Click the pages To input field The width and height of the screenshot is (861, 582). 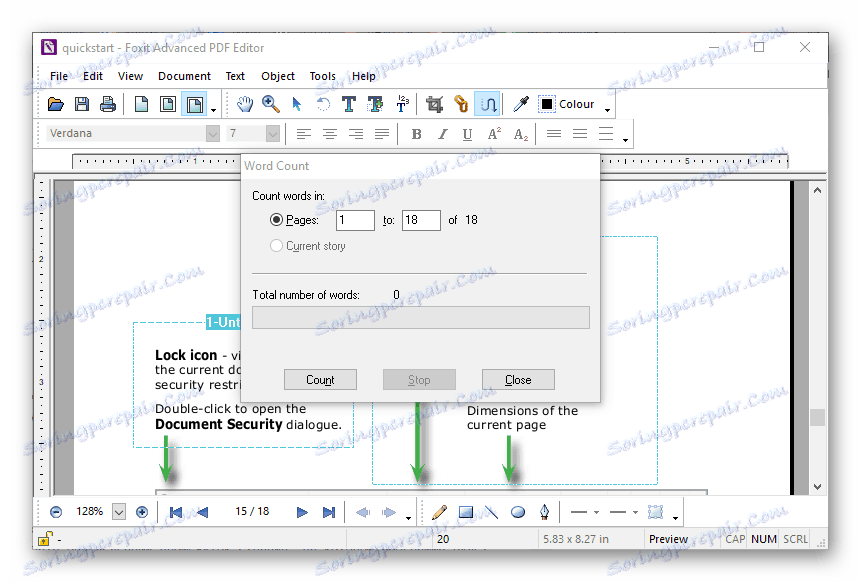click(x=421, y=220)
